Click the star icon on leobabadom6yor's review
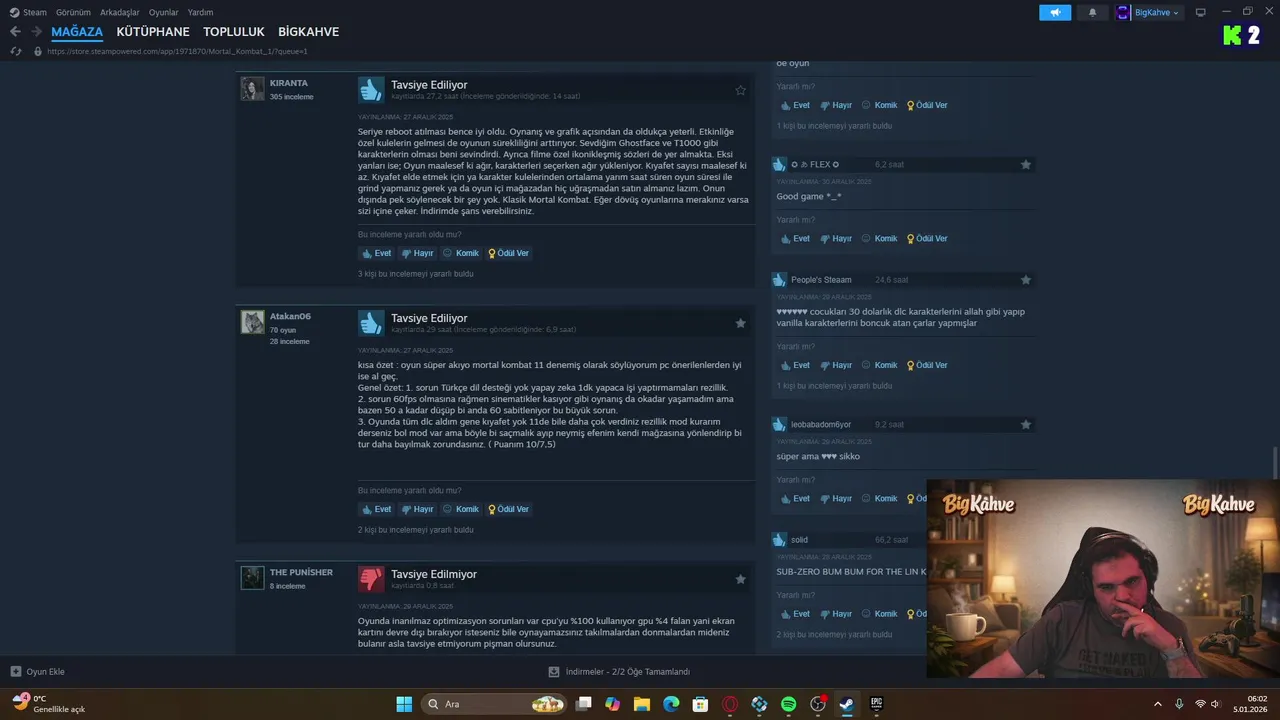Image resolution: width=1280 pixels, height=720 pixels. (x=1026, y=424)
